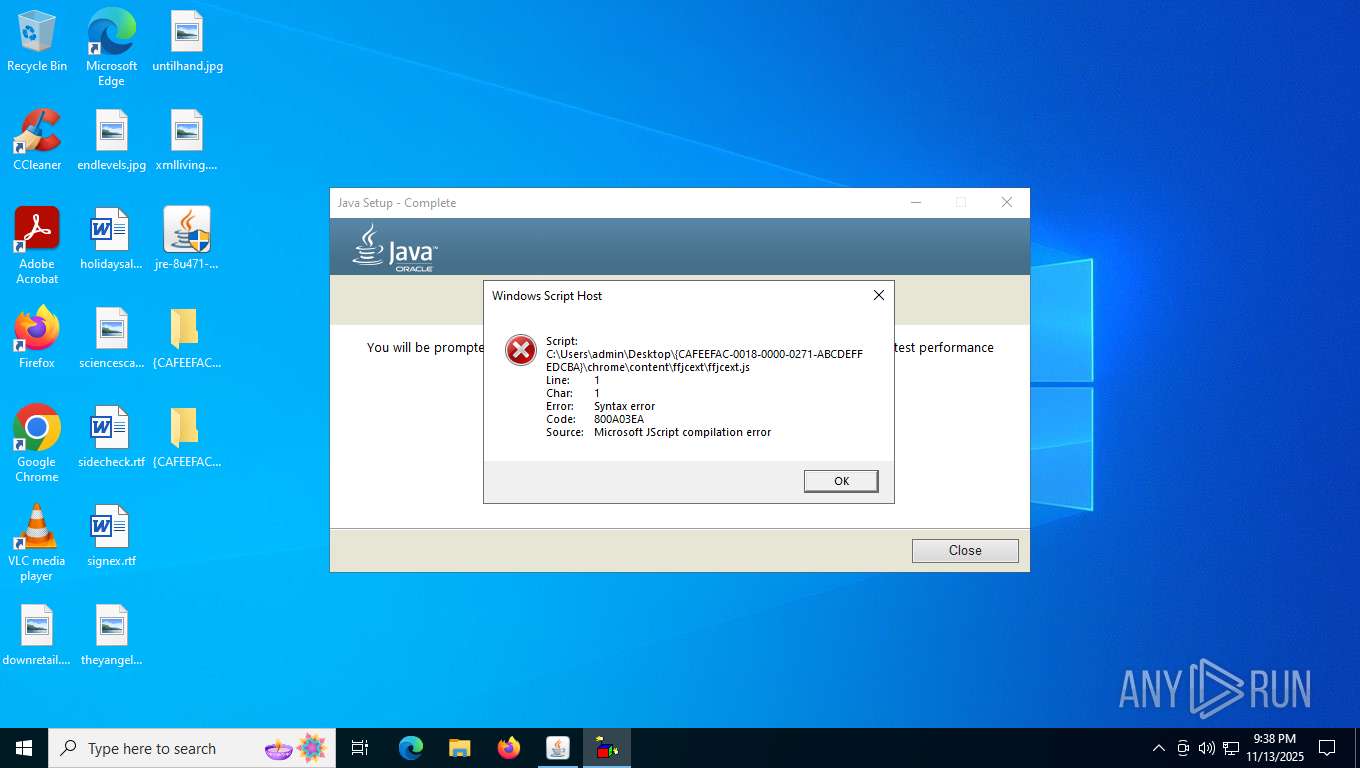This screenshot has width=1360, height=768.
Task: Switch to the colorful blocks taskbar app
Action: point(607,748)
